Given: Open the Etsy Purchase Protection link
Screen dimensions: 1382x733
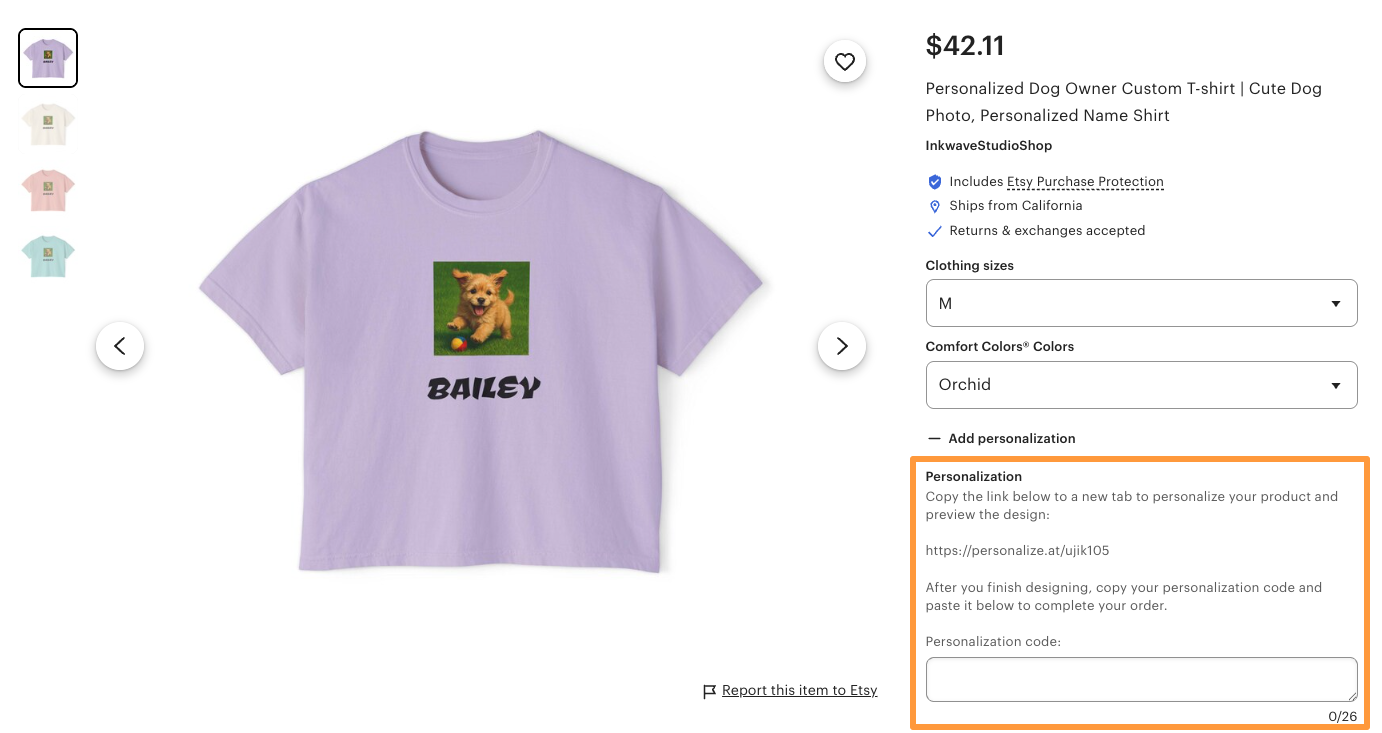Looking at the screenshot, I should (x=1085, y=182).
